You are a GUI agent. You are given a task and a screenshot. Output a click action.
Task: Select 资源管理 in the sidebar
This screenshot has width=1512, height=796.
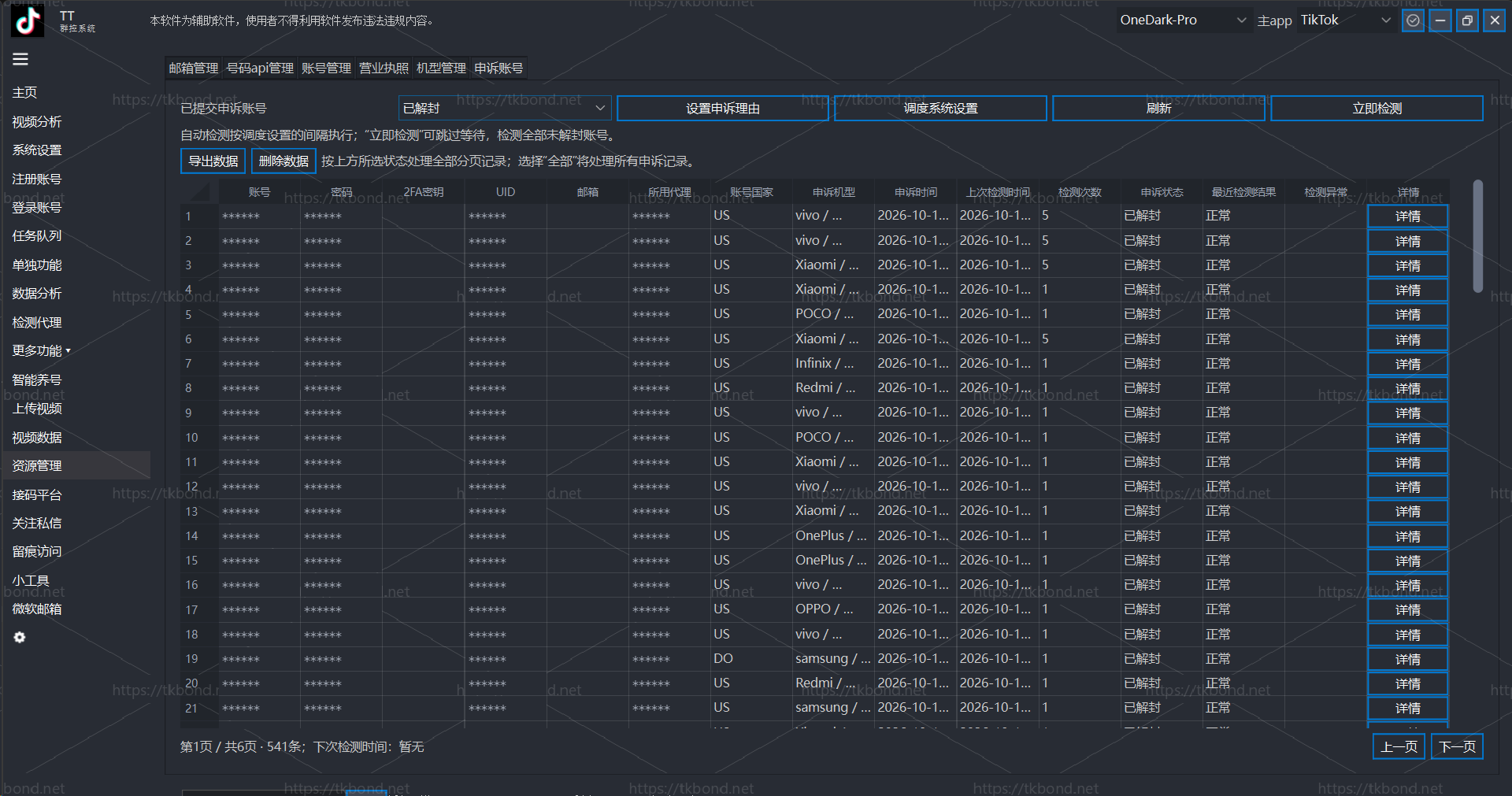pos(76,466)
